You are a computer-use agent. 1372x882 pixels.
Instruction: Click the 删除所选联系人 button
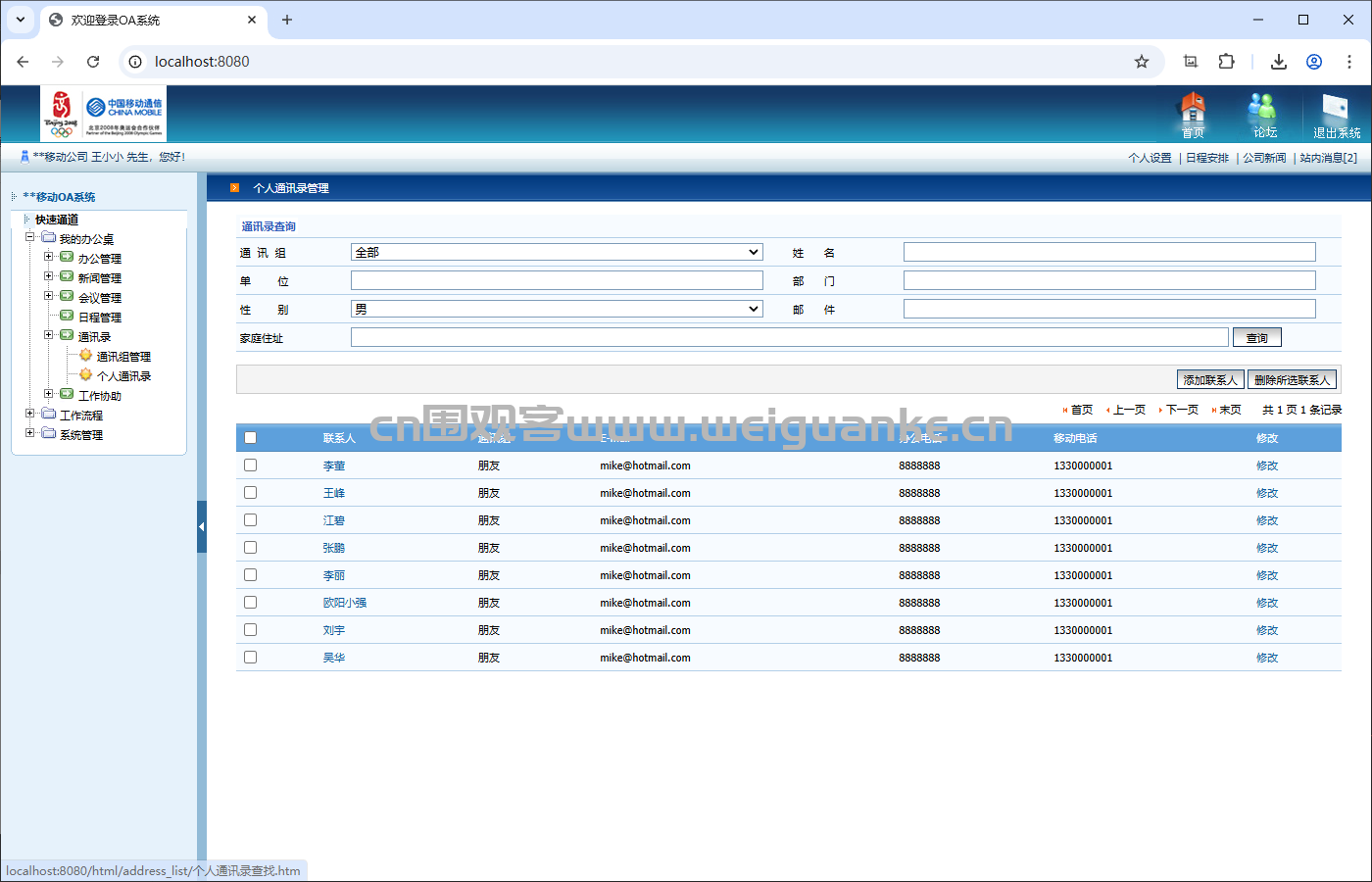coord(1292,379)
